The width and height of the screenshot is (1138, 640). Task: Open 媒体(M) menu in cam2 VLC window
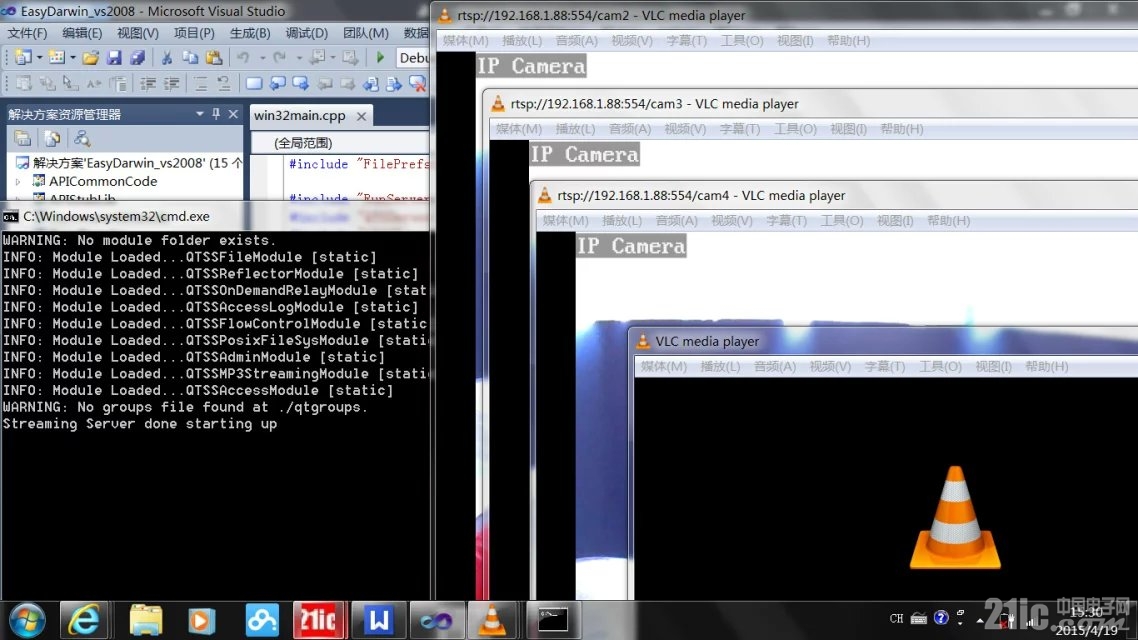[465, 41]
